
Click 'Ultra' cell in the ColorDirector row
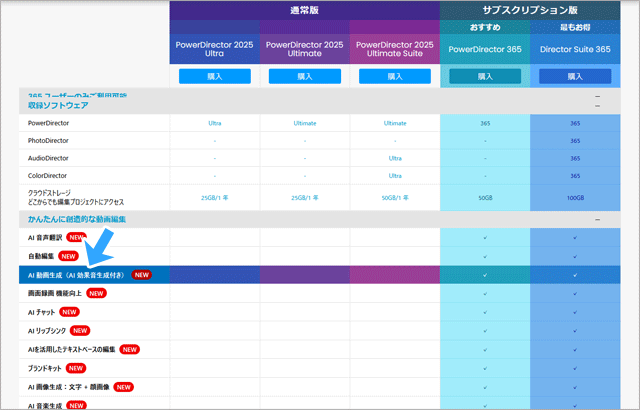click(395, 176)
